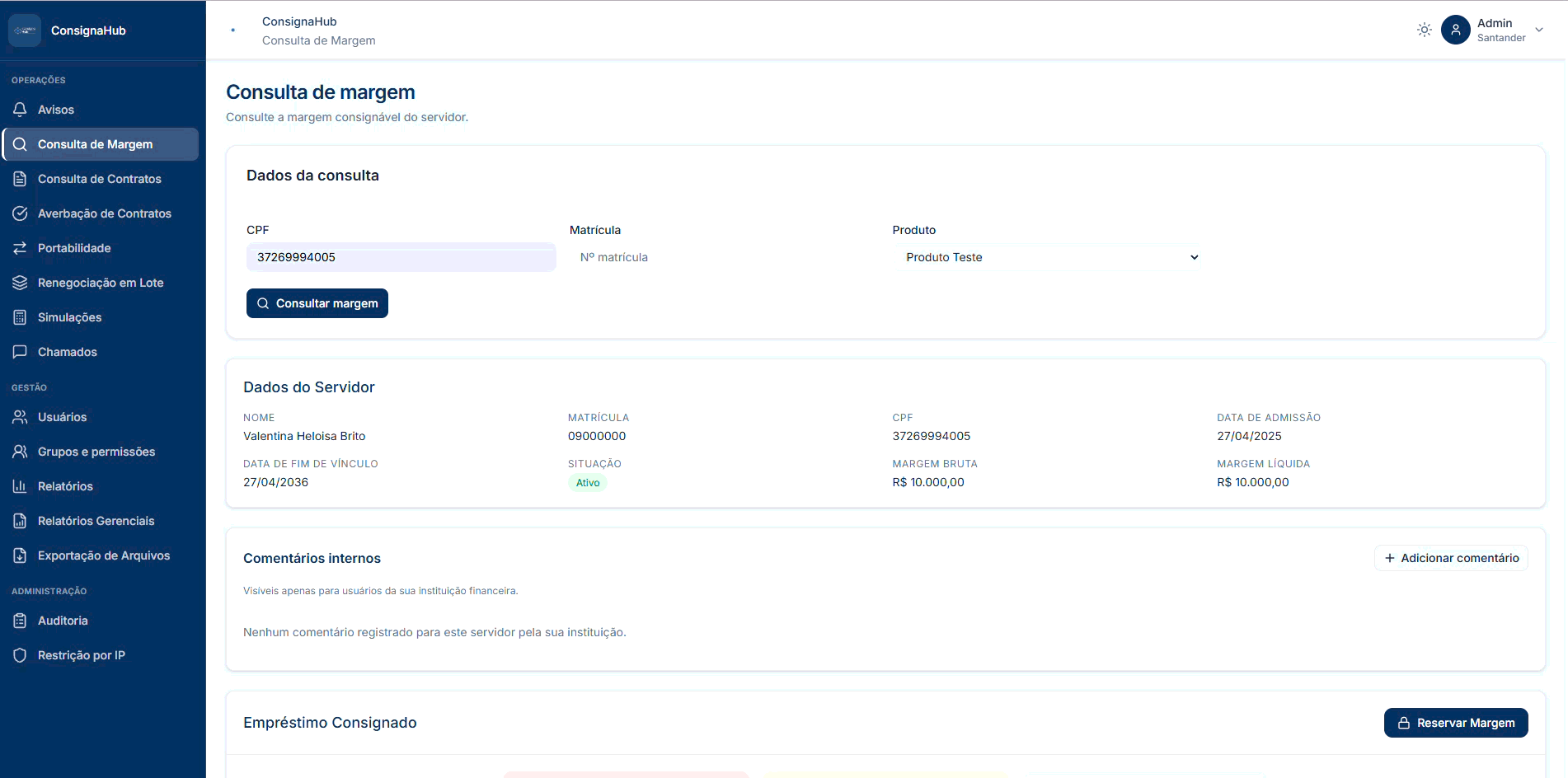Image resolution: width=1568 pixels, height=778 pixels.
Task: Click the Consulta de Contratos document icon
Action: 20,179
